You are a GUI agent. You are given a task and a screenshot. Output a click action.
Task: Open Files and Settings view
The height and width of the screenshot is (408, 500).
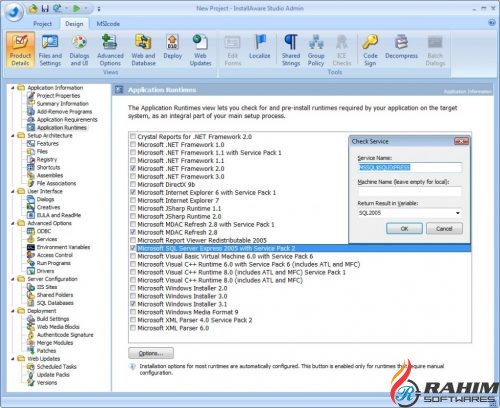pos(50,50)
